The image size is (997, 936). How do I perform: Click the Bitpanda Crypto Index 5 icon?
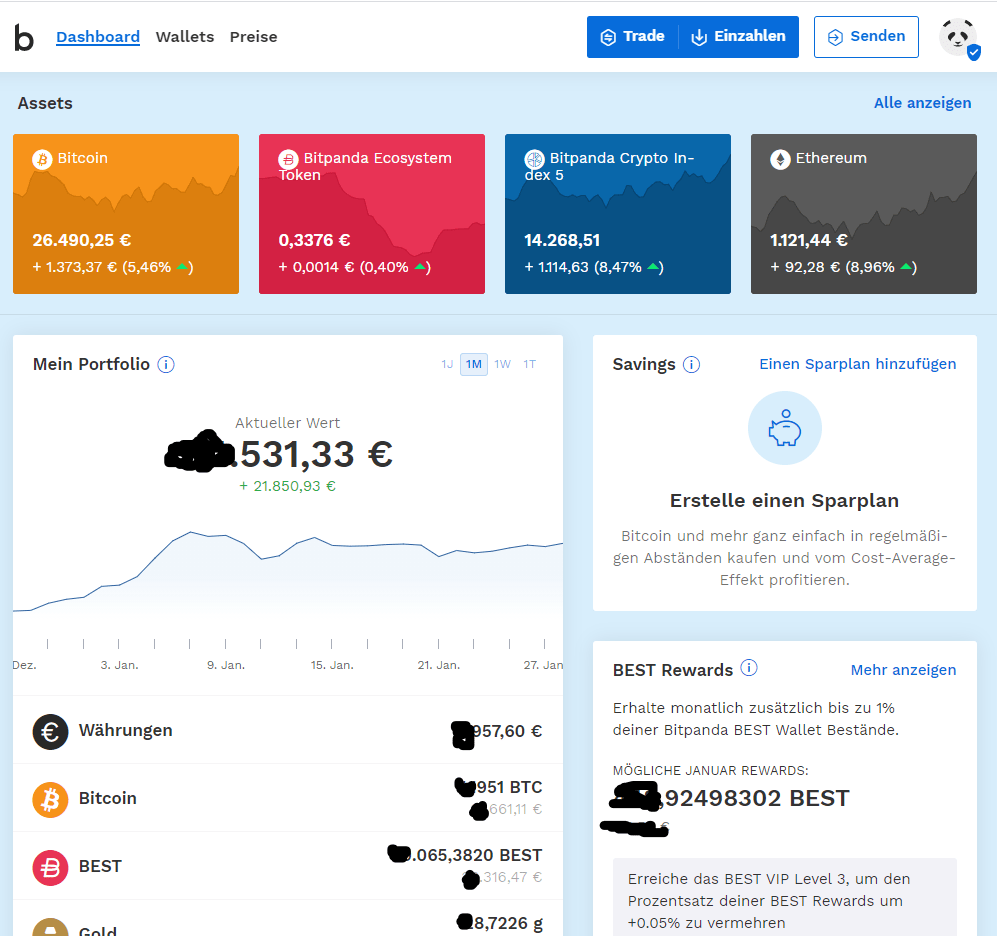[x=534, y=159]
